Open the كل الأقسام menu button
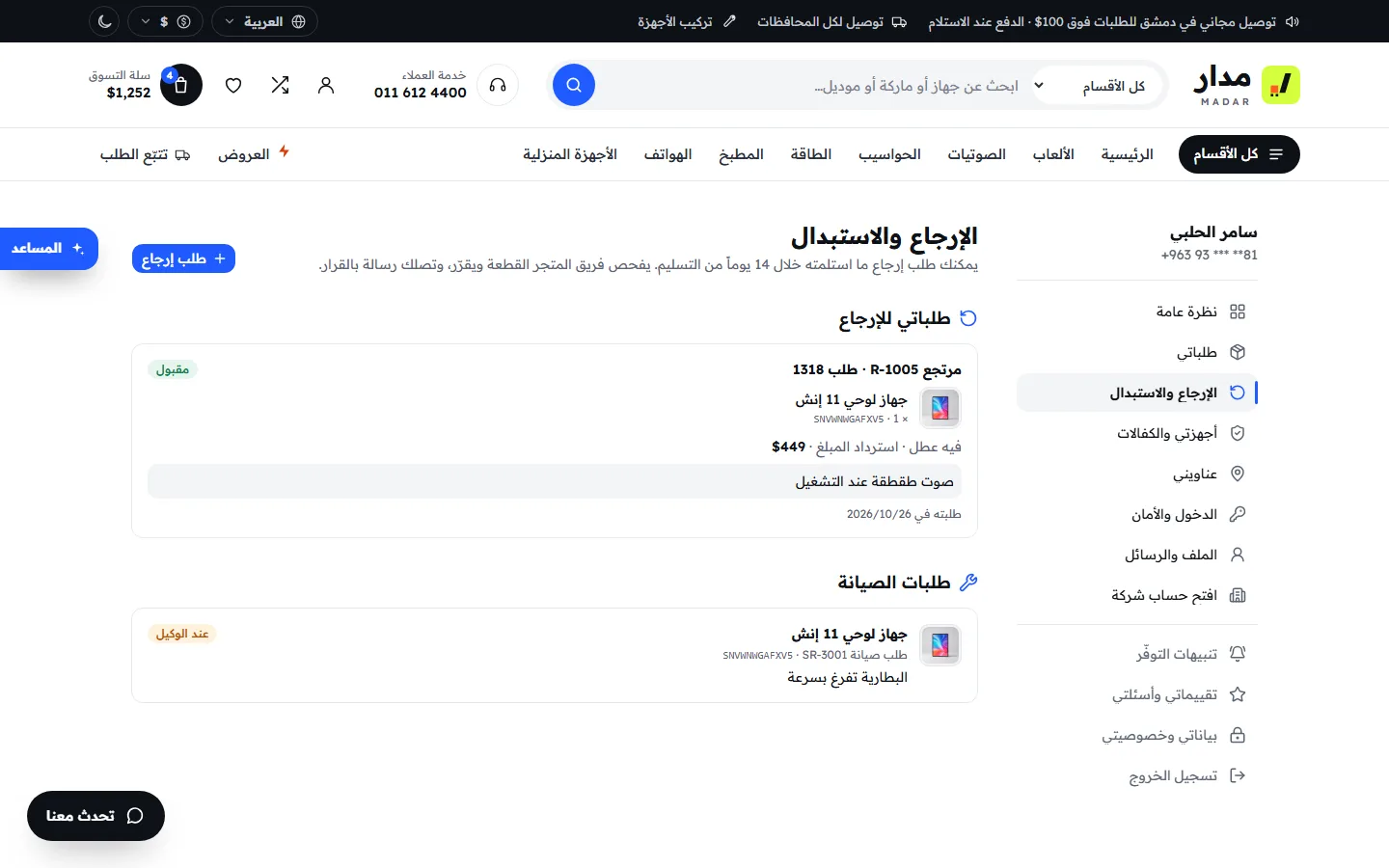 click(x=1239, y=154)
